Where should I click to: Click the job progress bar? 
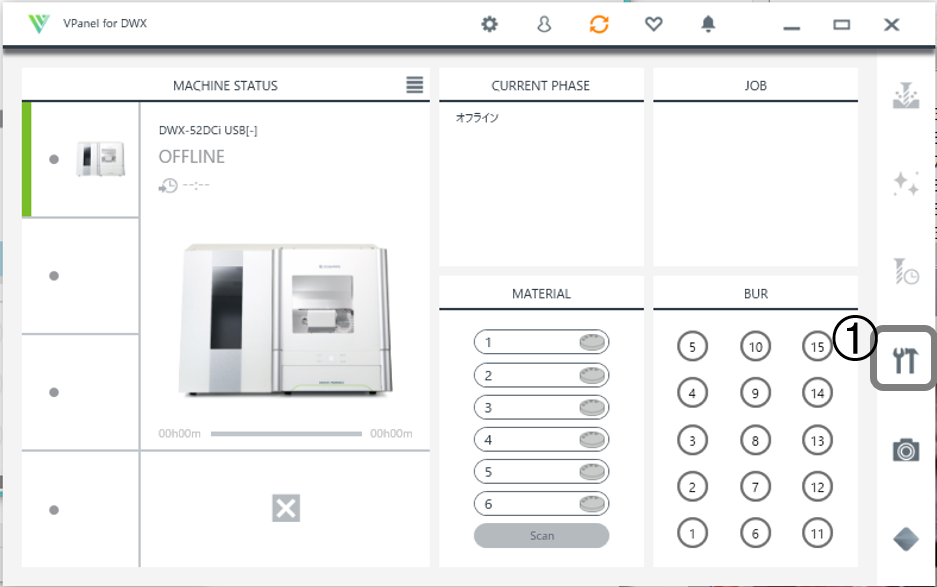pyautogui.click(x=286, y=433)
